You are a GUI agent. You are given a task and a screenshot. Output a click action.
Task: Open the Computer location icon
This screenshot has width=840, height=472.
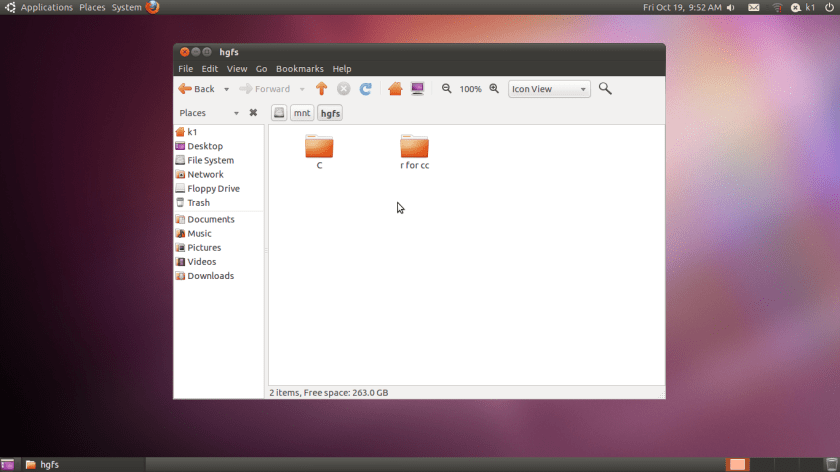[418, 89]
